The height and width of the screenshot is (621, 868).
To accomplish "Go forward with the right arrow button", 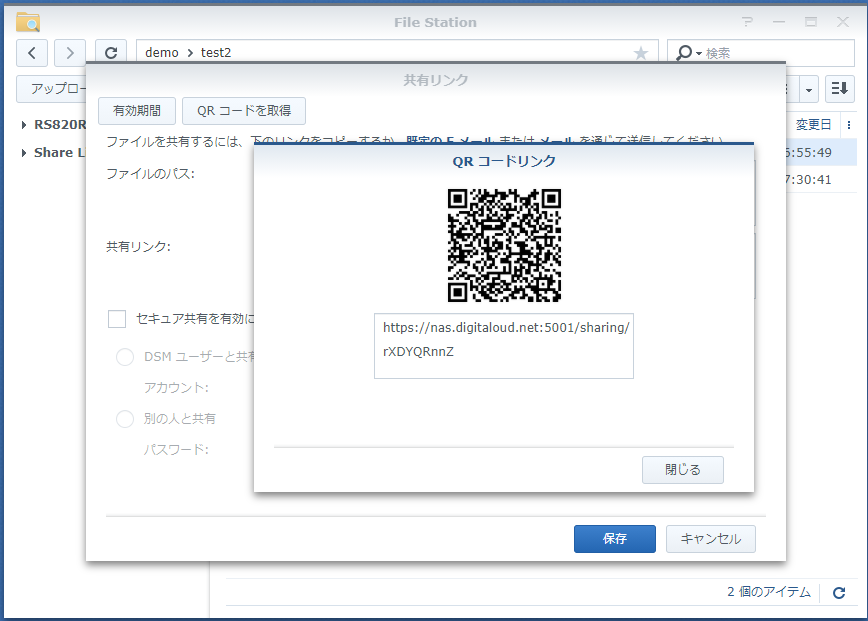I will 70,53.
